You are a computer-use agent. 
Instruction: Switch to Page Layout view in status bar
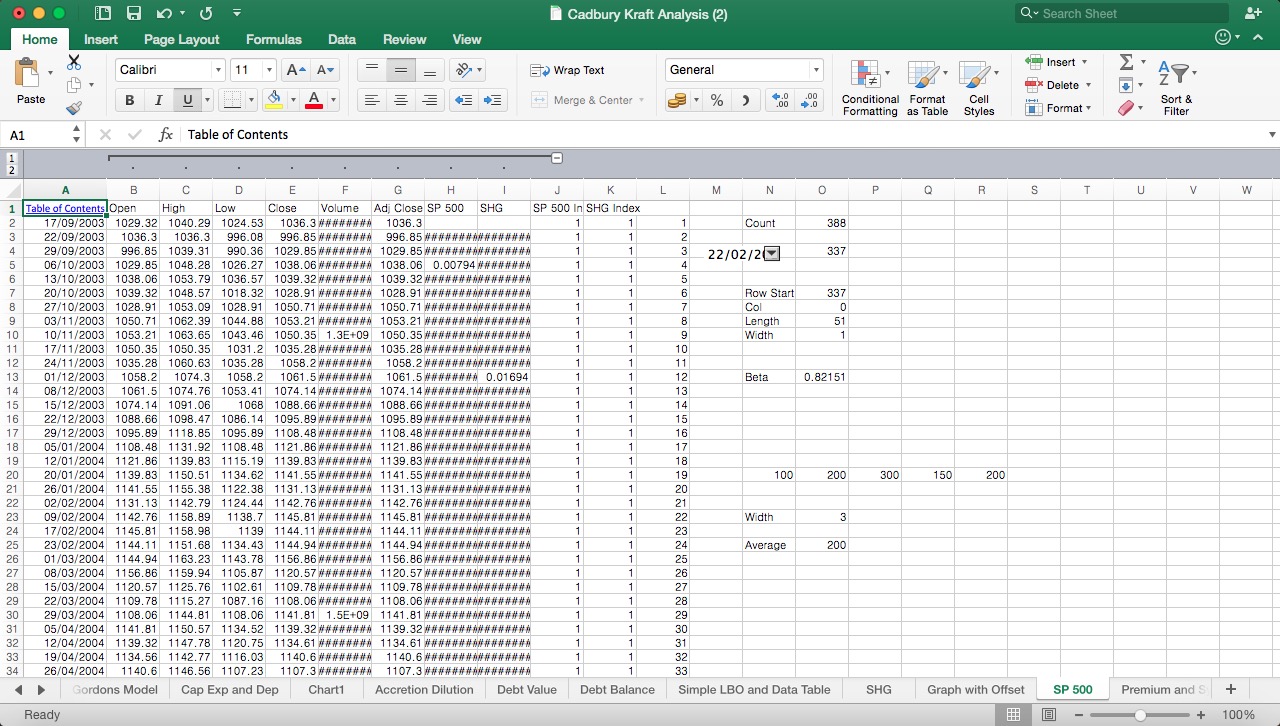[1048, 715]
